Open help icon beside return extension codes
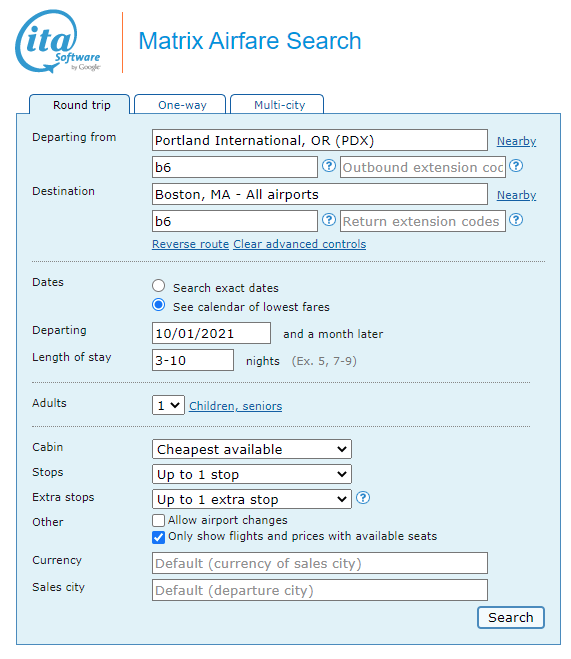The width and height of the screenshot is (571, 659). (x=516, y=220)
